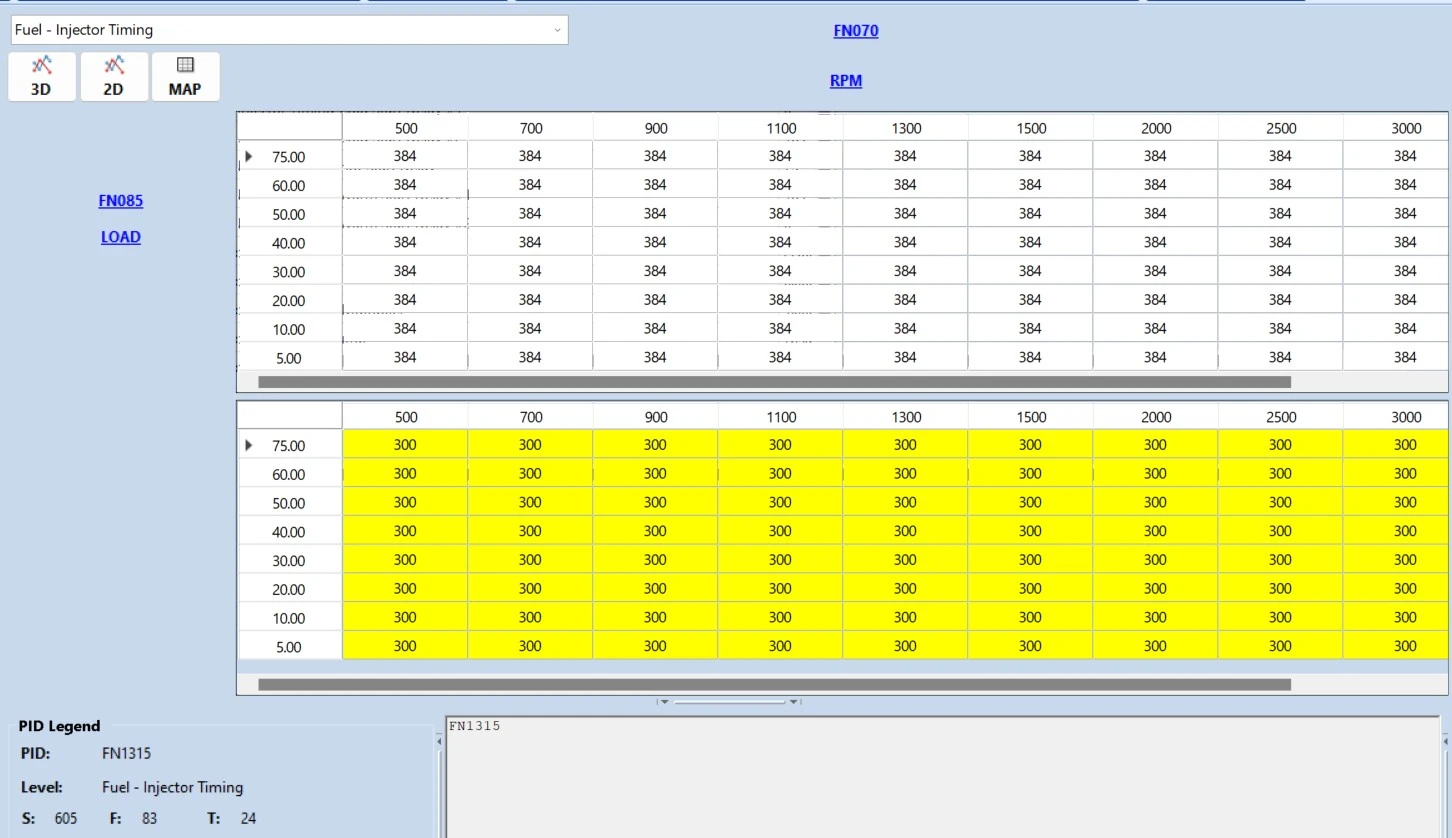Open the FN070 link
Image resolution: width=1452 pixels, height=838 pixels.
click(856, 31)
